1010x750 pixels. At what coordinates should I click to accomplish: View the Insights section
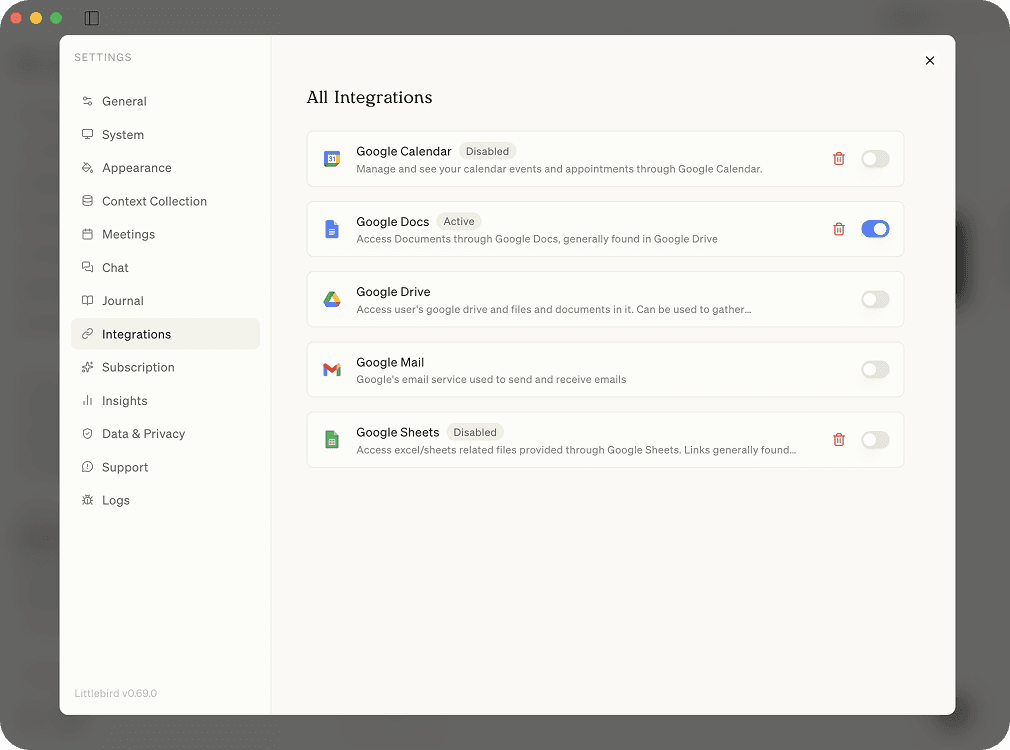(166, 400)
